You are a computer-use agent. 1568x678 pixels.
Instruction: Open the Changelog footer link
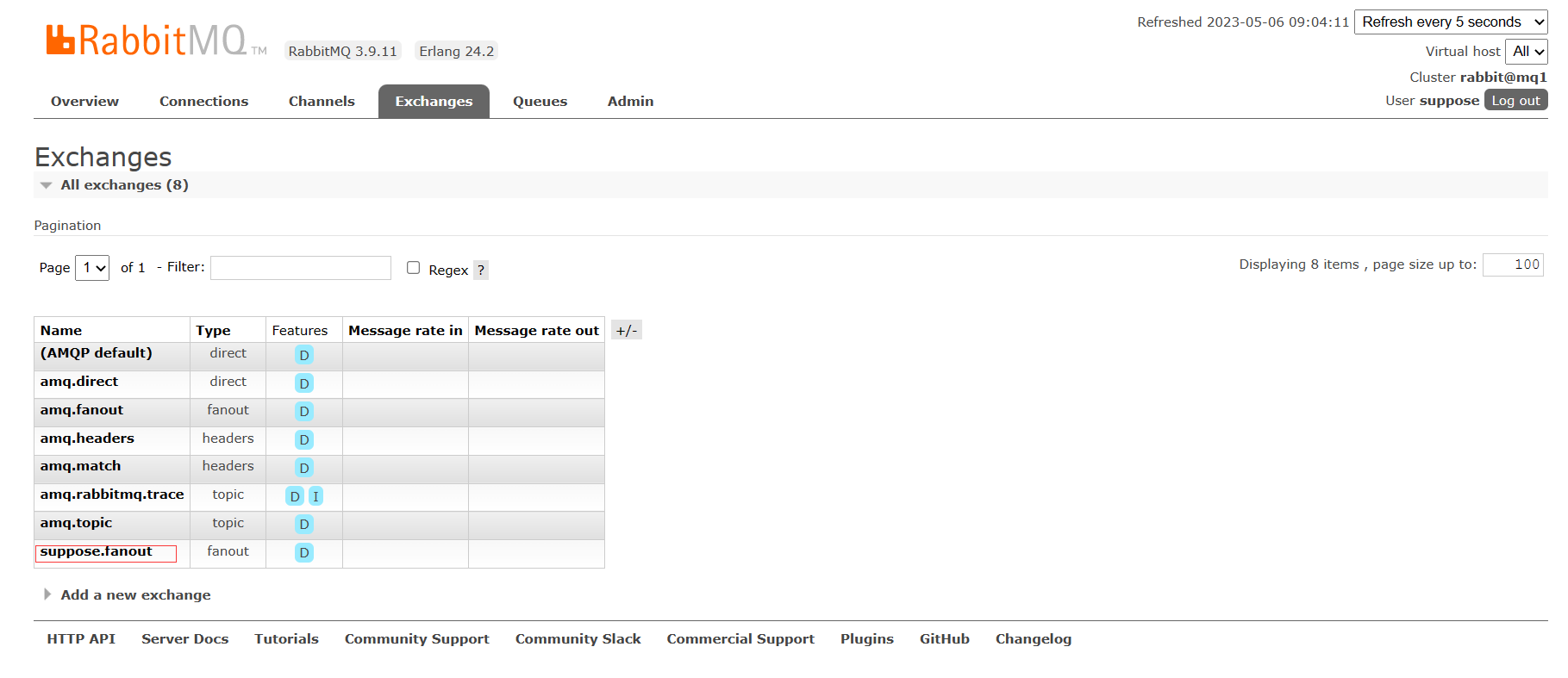[1034, 639]
